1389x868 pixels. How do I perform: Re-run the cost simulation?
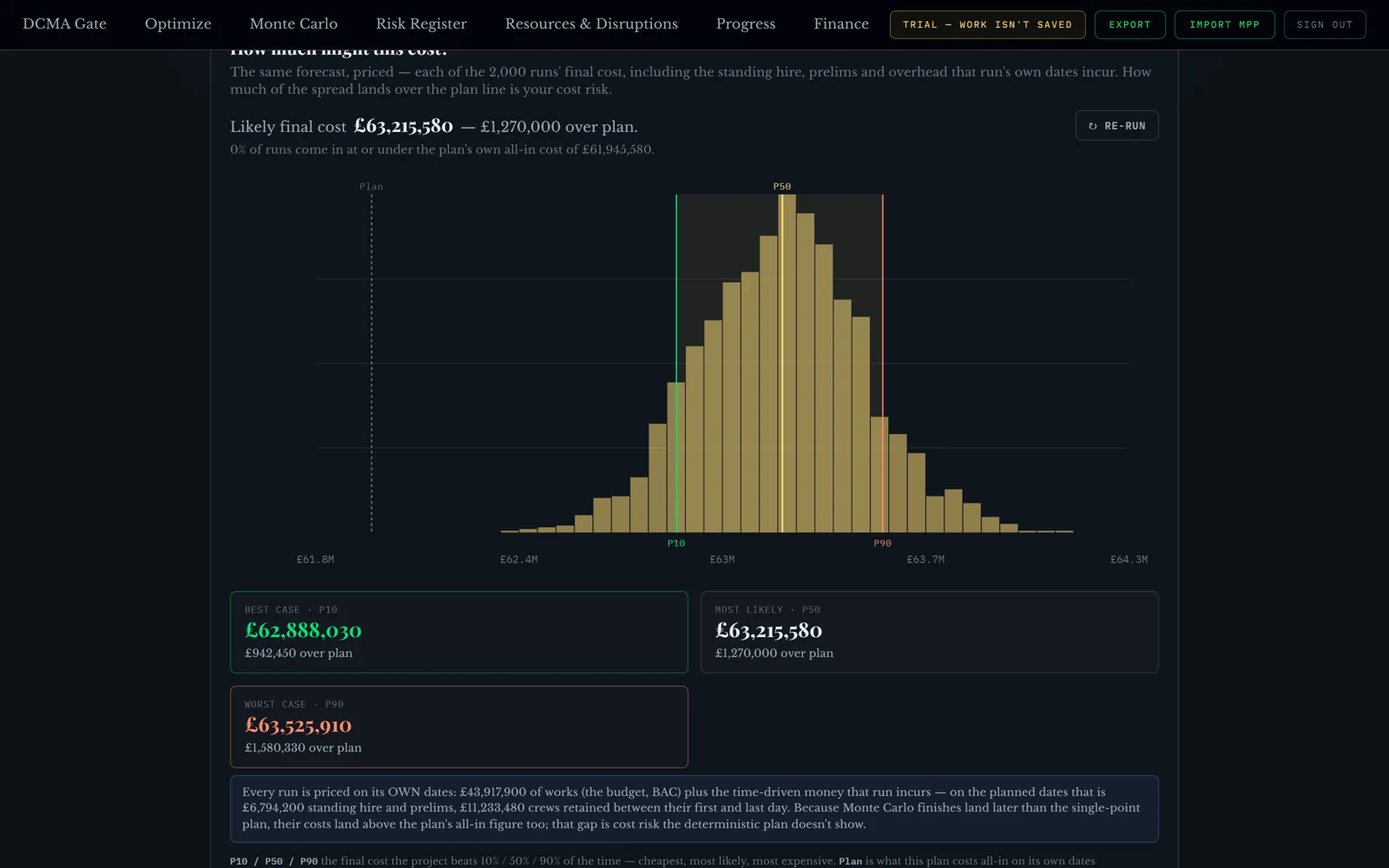[1116, 126]
